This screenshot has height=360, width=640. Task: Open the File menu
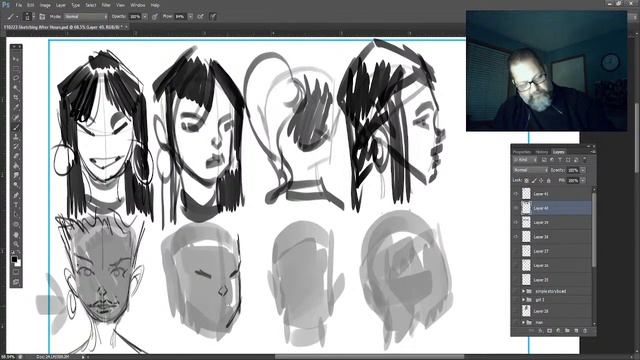[x=19, y=5]
